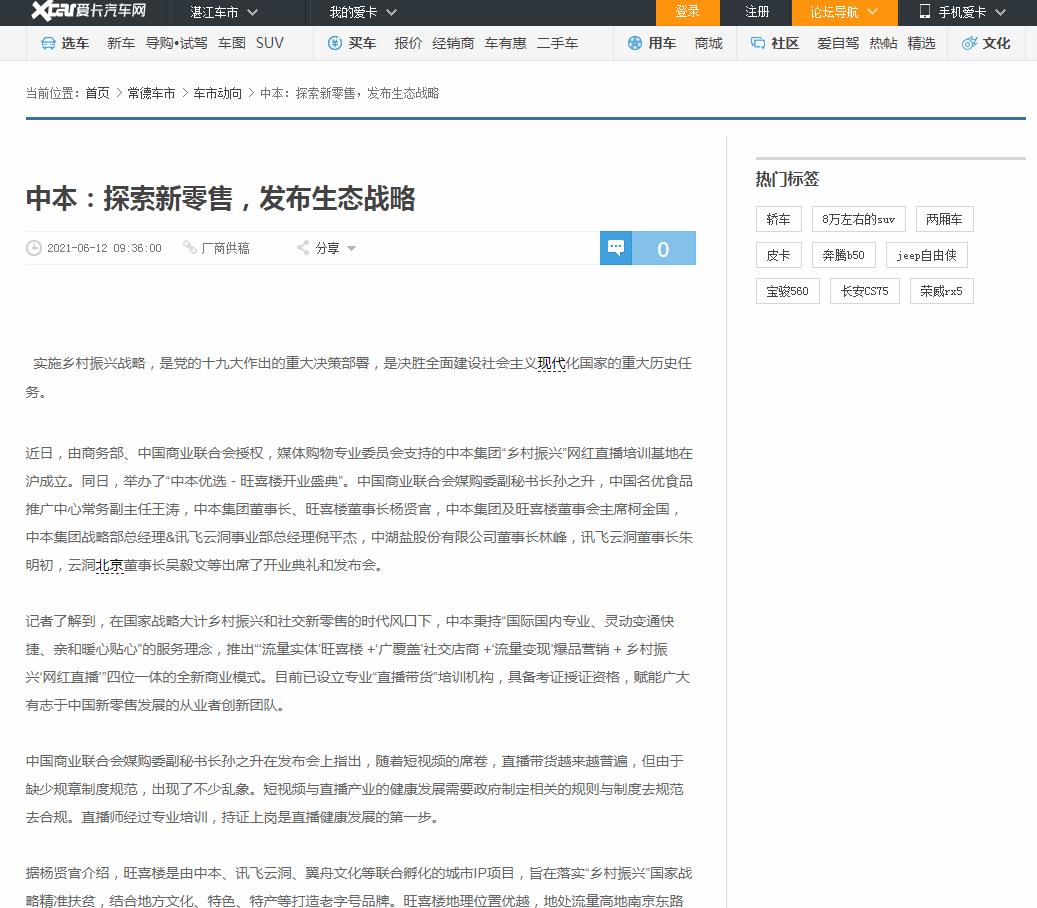Click the car icon beside 选车

point(48,44)
